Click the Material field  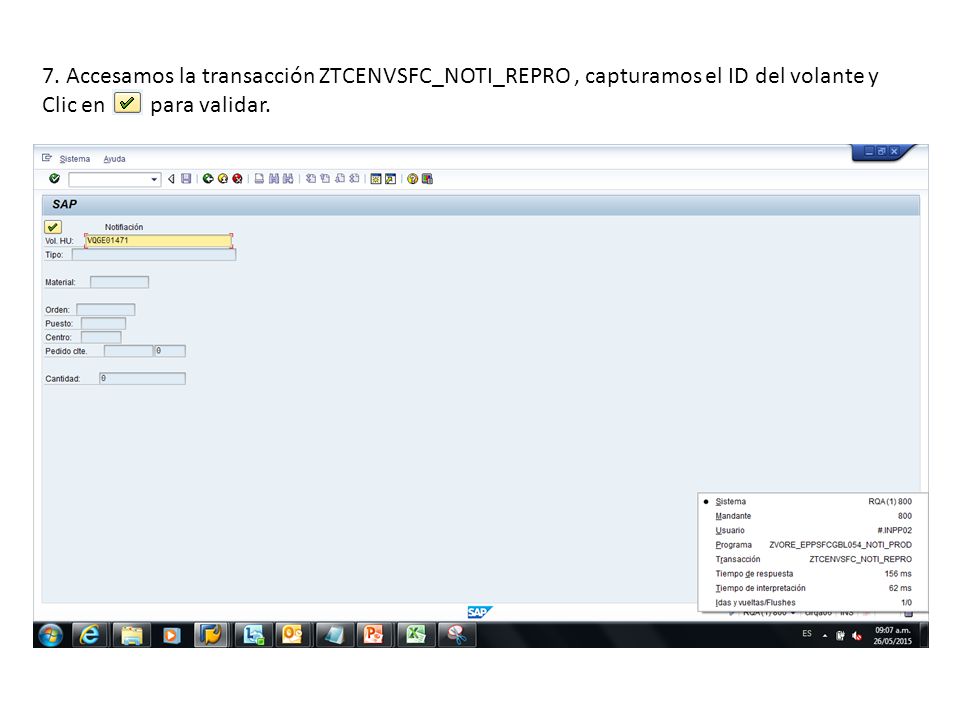point(119,282)
